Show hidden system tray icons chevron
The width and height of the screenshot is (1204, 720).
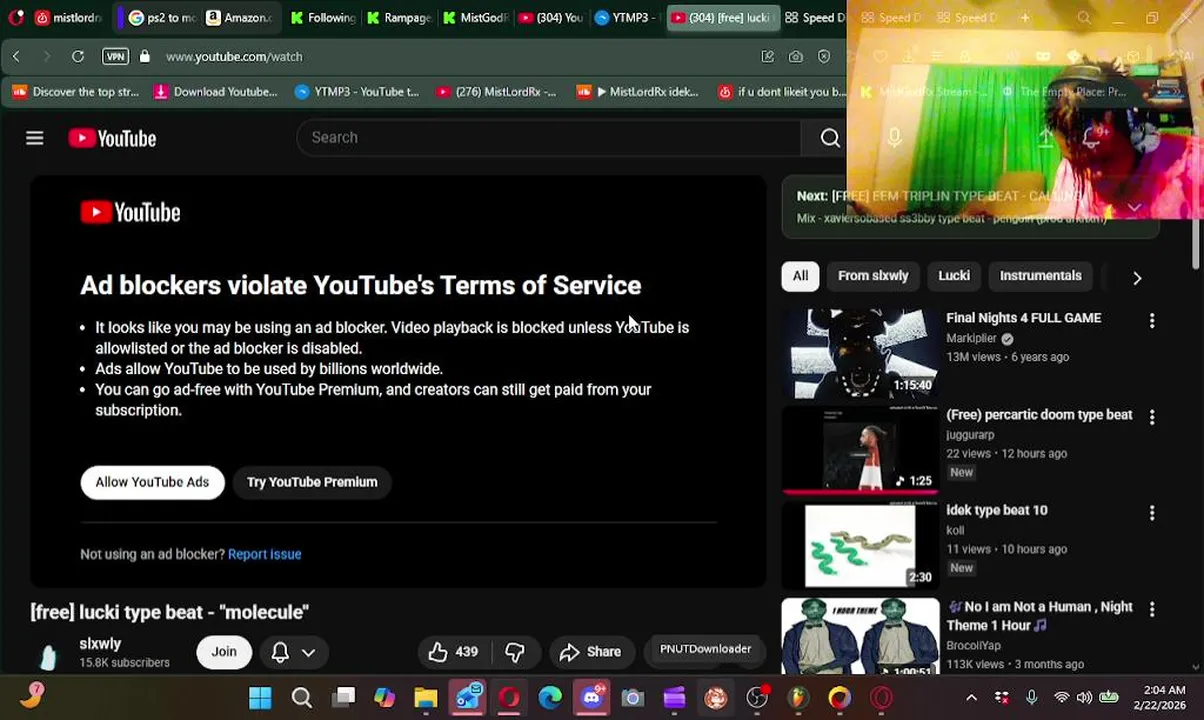971,698
